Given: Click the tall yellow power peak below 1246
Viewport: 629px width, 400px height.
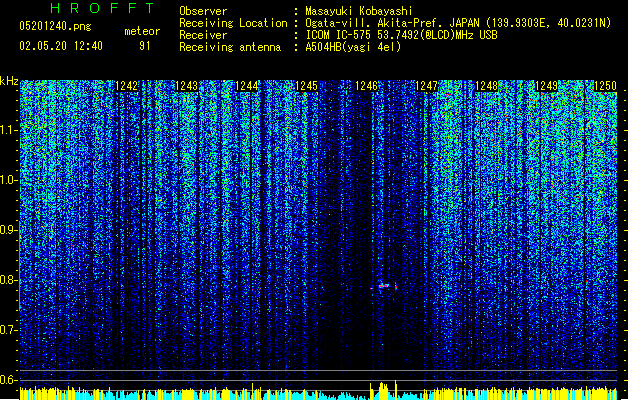Looking at the screenshot, I should pos(383,390).
